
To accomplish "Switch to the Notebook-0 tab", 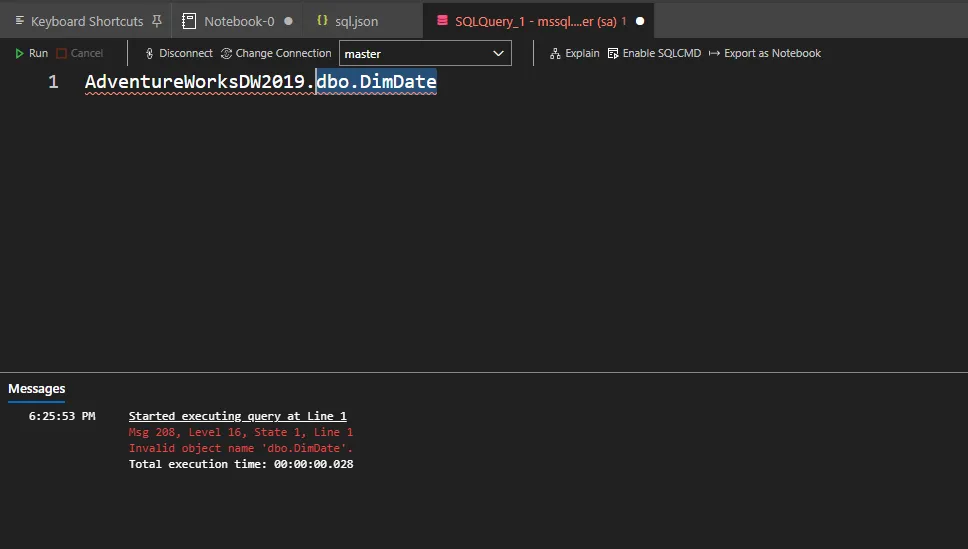I will [239, 21].
